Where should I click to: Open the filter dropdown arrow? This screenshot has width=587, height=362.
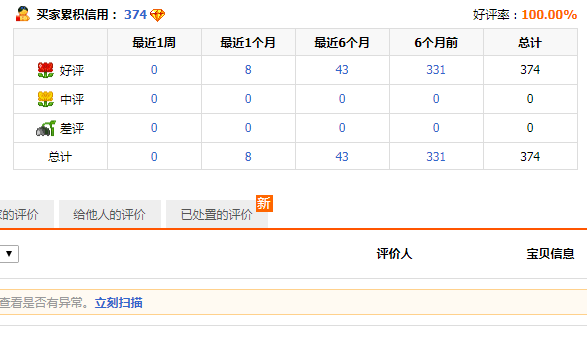click(9, 254)
